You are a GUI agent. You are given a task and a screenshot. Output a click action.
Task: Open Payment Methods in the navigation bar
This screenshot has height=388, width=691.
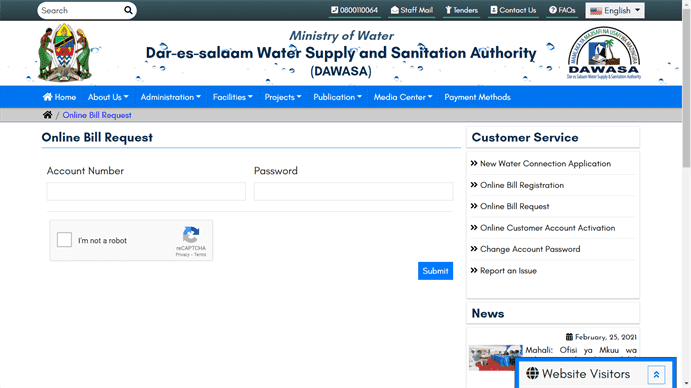[x=477, y=97]
